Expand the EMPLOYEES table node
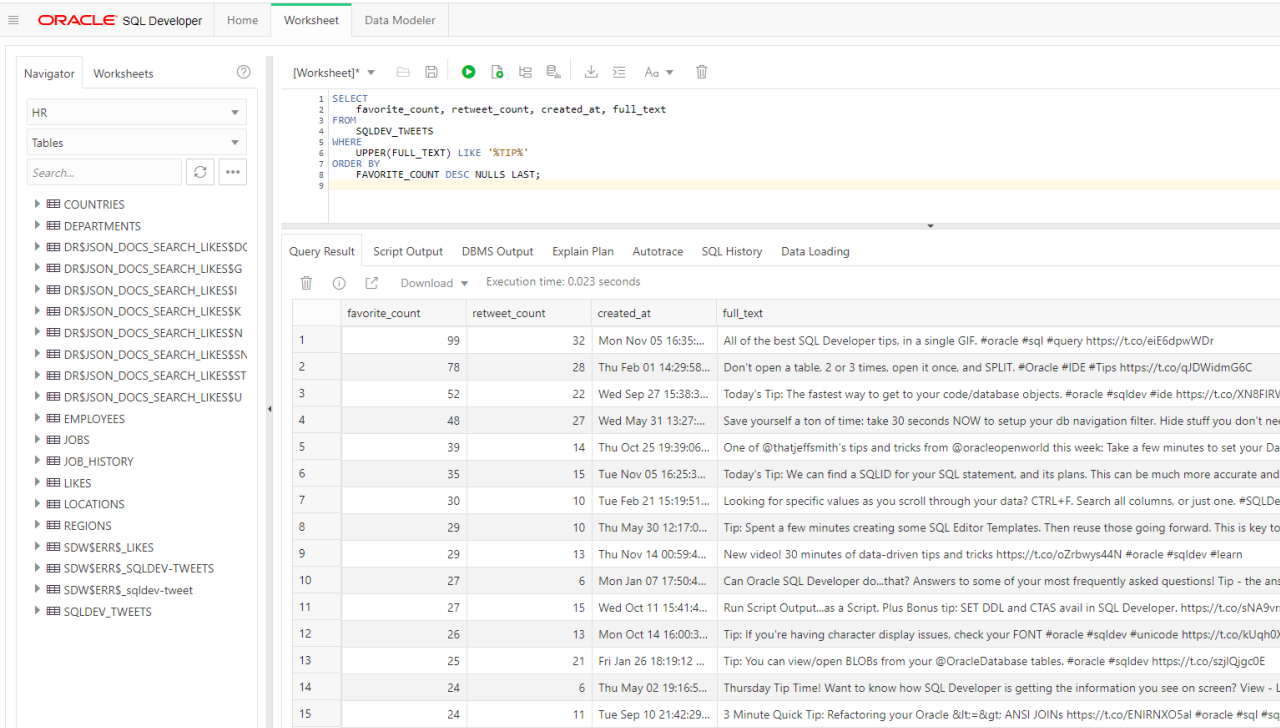Screen dimensions: 1280x728 [38, 418]
